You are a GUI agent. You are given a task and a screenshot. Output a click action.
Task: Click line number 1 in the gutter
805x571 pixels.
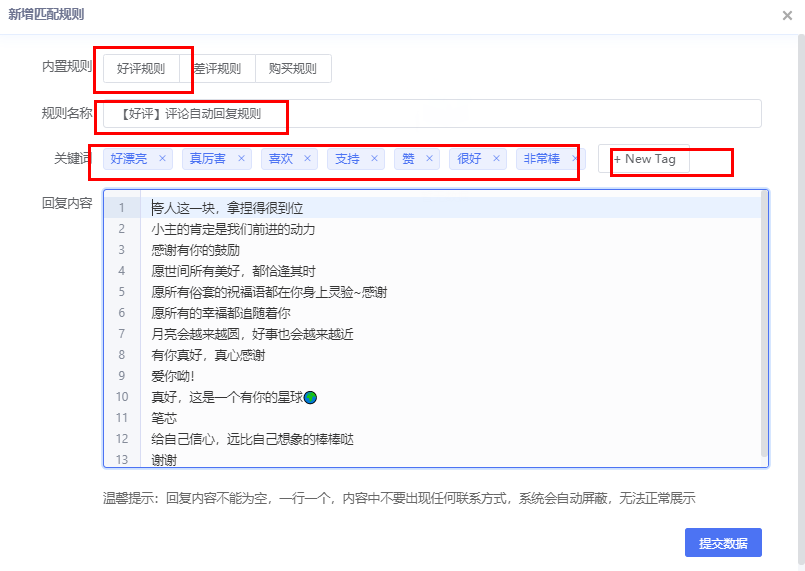click(x=122, y=208)
